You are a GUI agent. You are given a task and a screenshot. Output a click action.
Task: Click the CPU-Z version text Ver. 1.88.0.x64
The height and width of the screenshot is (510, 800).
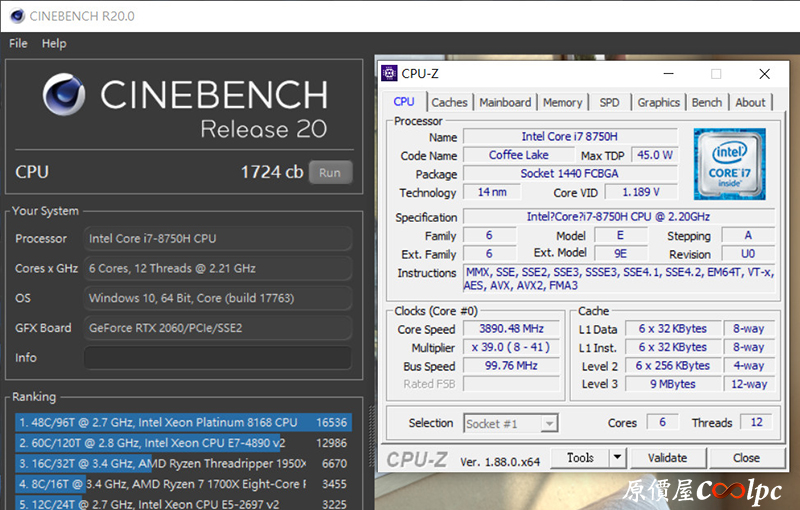(x=499, y=462)
